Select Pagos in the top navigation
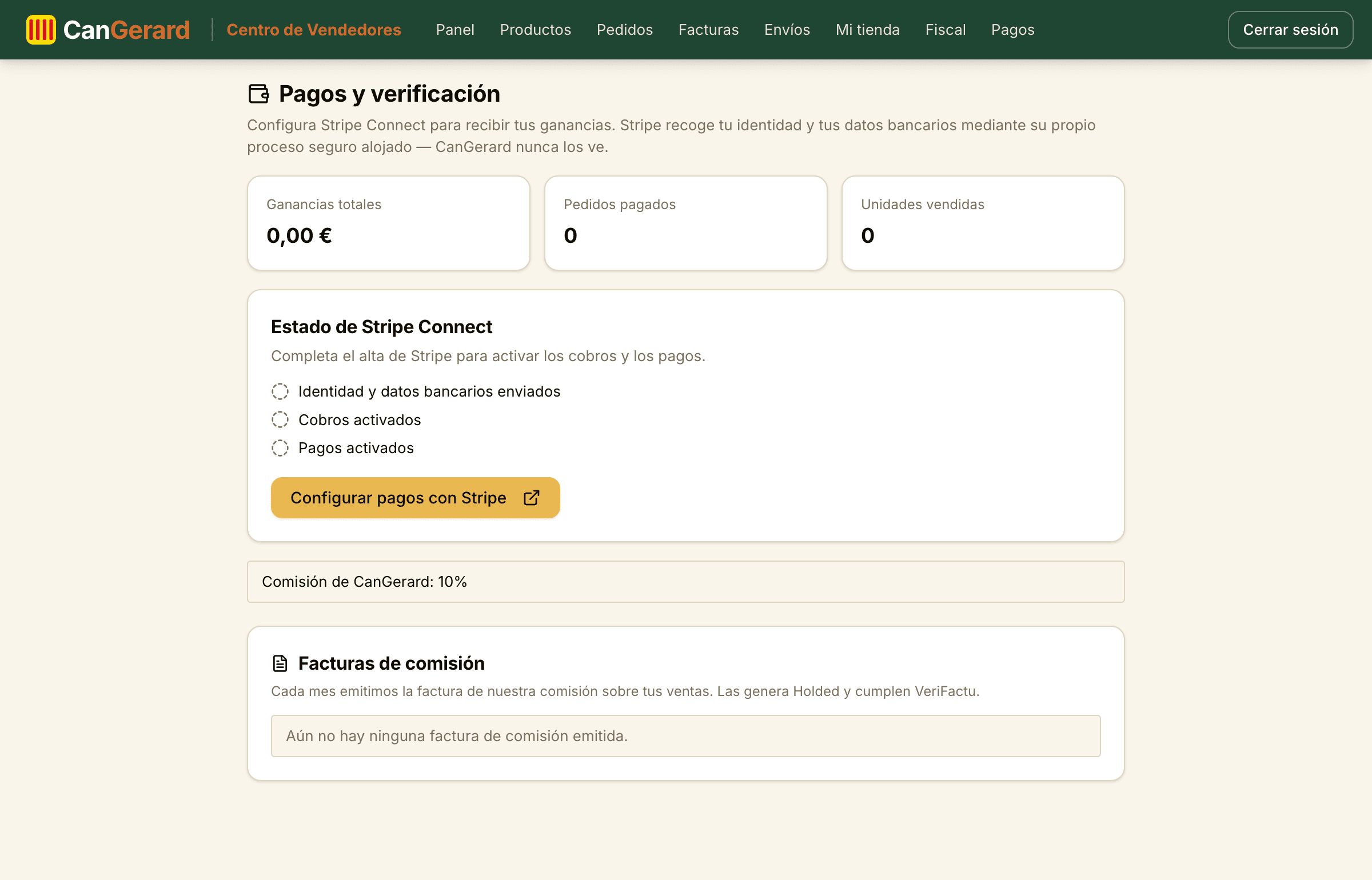 pos(1013,30)
